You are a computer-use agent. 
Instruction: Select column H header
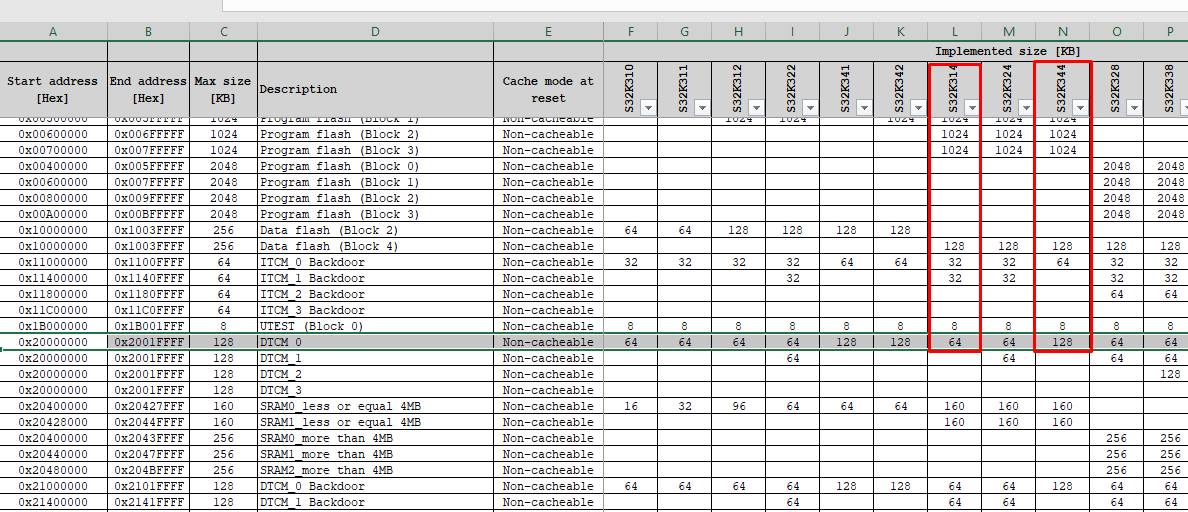739,32
